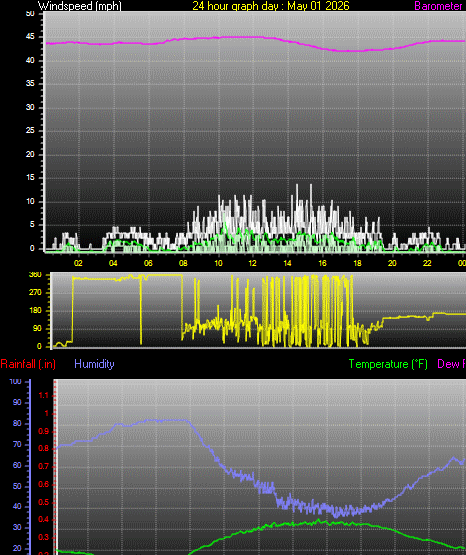Viewport: 466px width, 555px height.
Task: Click the '02' hour tick on time axis
Action: click(78, 263)
